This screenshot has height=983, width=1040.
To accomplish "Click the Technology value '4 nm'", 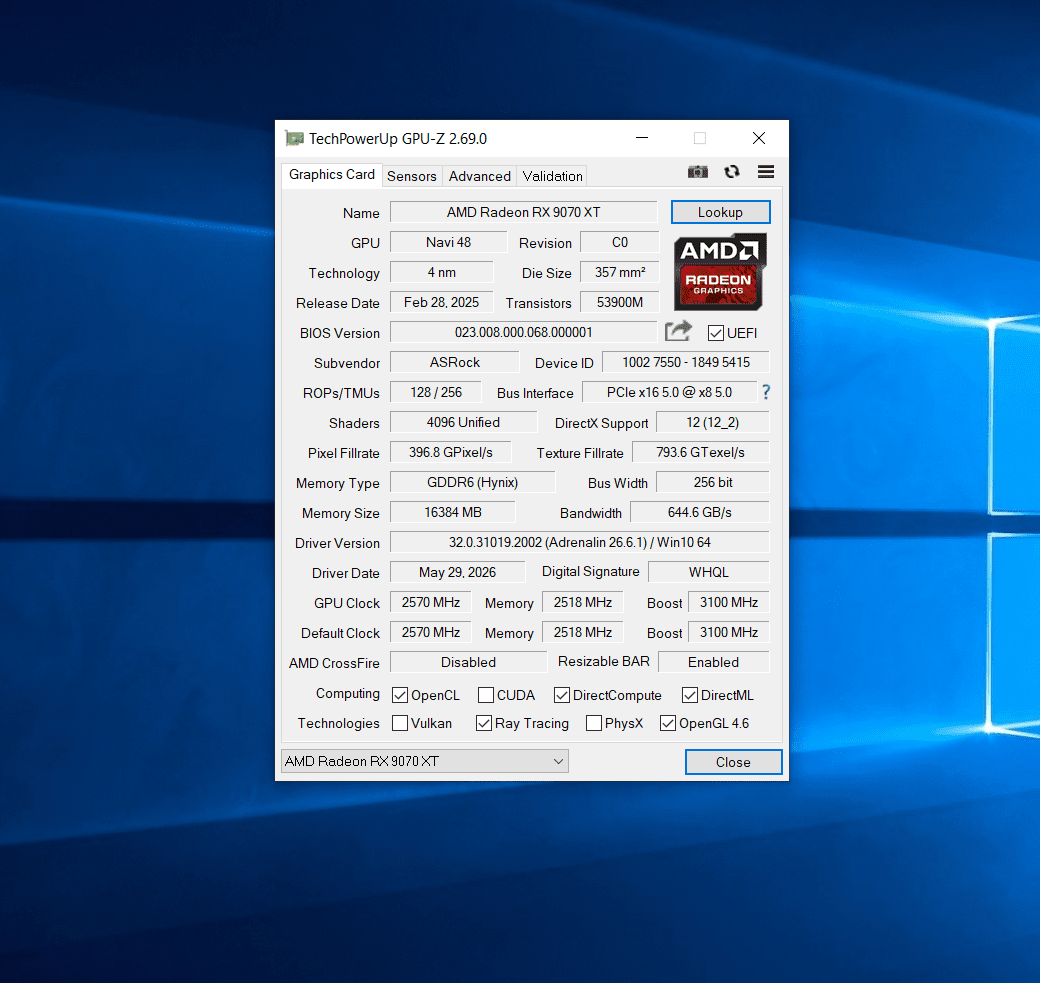I will click(442, 273).
